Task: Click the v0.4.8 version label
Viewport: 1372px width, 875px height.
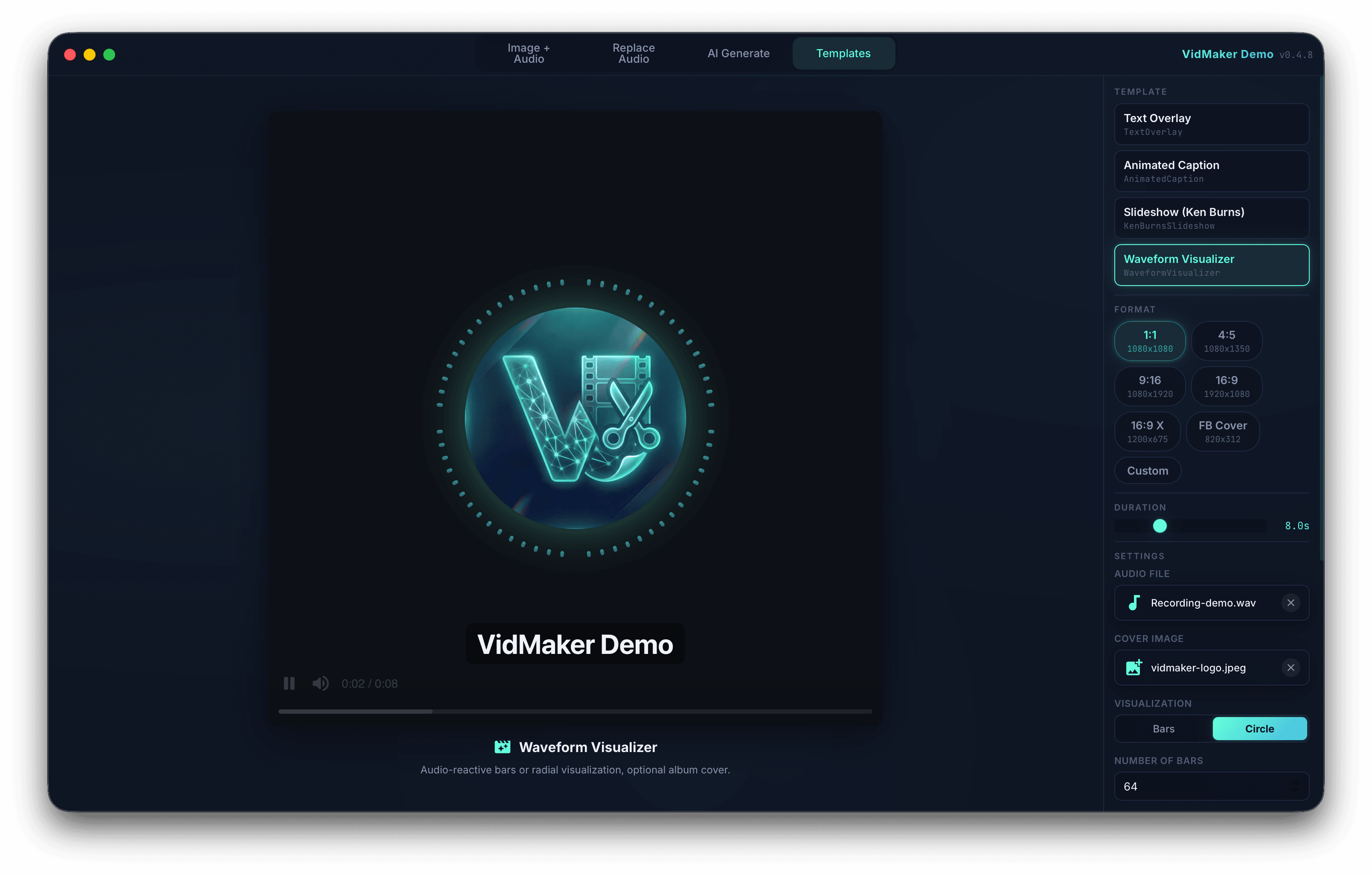Action: pos(1296,55)
